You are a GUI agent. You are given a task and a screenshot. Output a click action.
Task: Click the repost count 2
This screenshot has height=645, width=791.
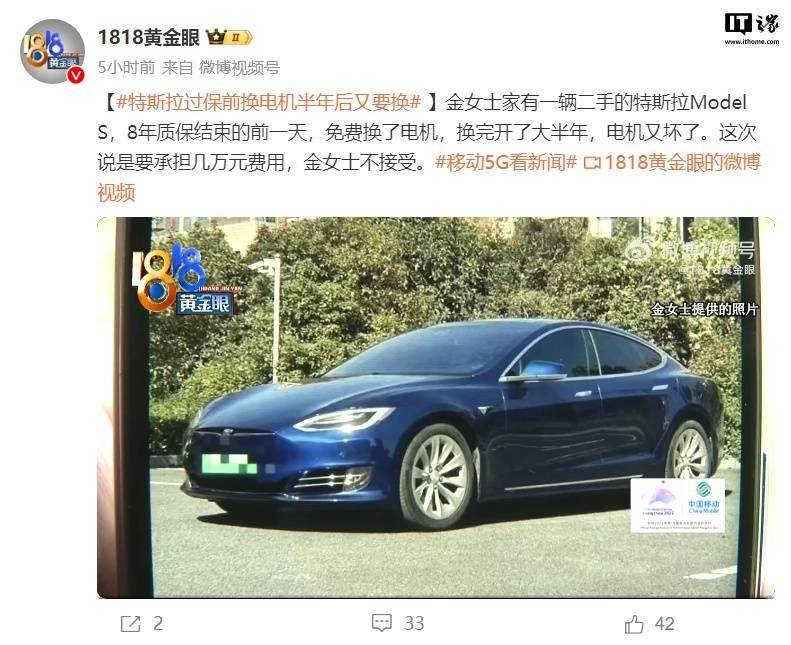tap(158, 624)
